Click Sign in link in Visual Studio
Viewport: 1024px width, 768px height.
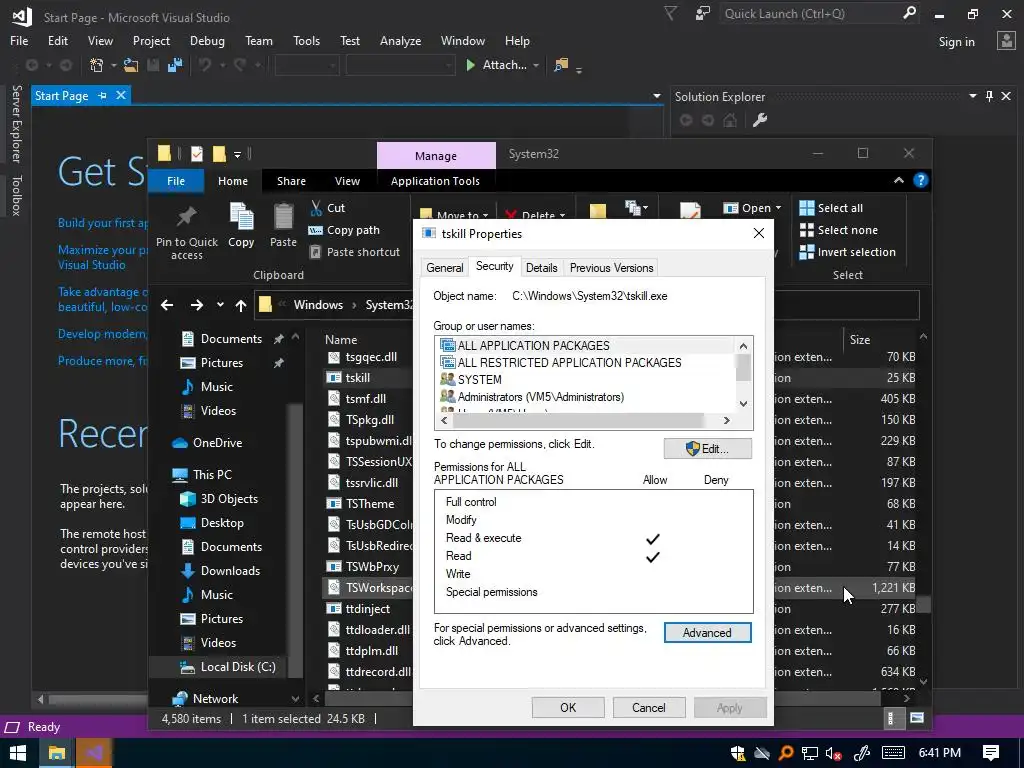click(x=957, y=42)
